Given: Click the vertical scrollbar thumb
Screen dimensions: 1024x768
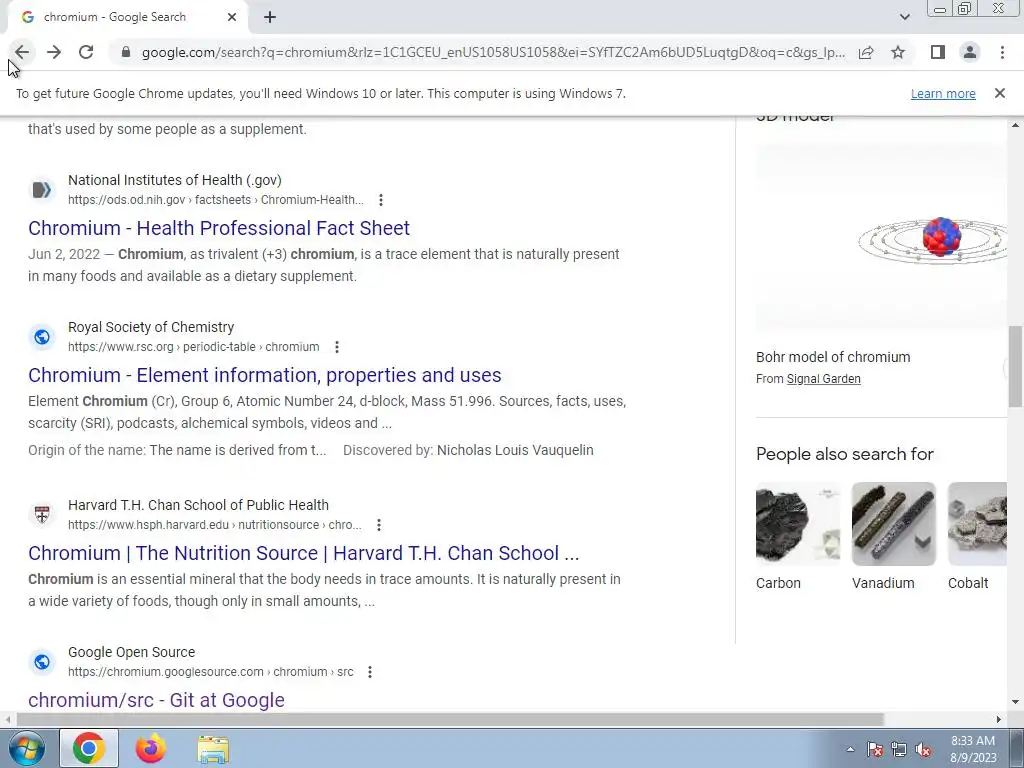Looking at the screenshot, I should (x=1016, y=366).
